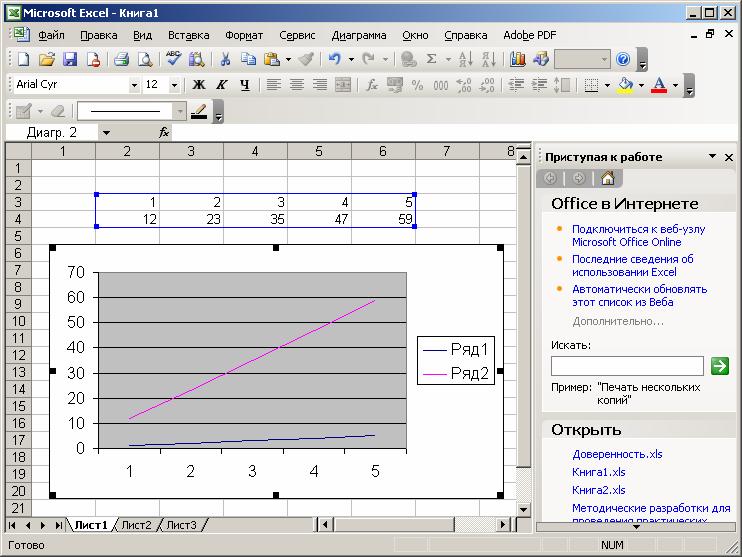Click the Percent Style icon
The height and width of the screenshot is (557, 742).
pos(417,85)
